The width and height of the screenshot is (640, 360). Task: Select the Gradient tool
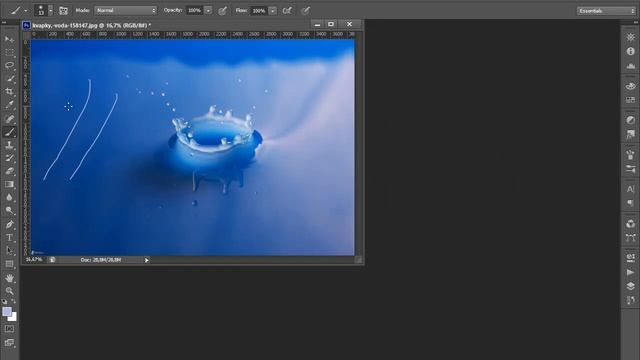coord(9,184)
